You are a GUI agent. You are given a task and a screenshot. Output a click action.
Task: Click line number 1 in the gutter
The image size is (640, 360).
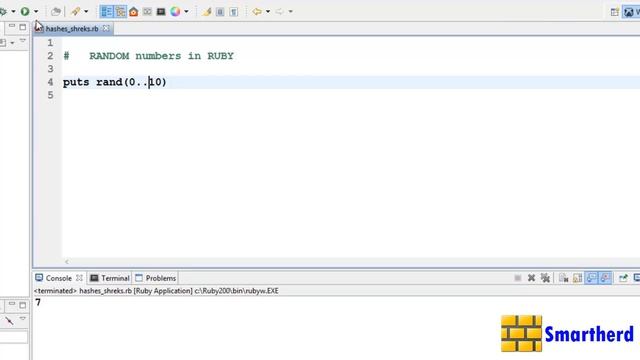click(50, 43)
